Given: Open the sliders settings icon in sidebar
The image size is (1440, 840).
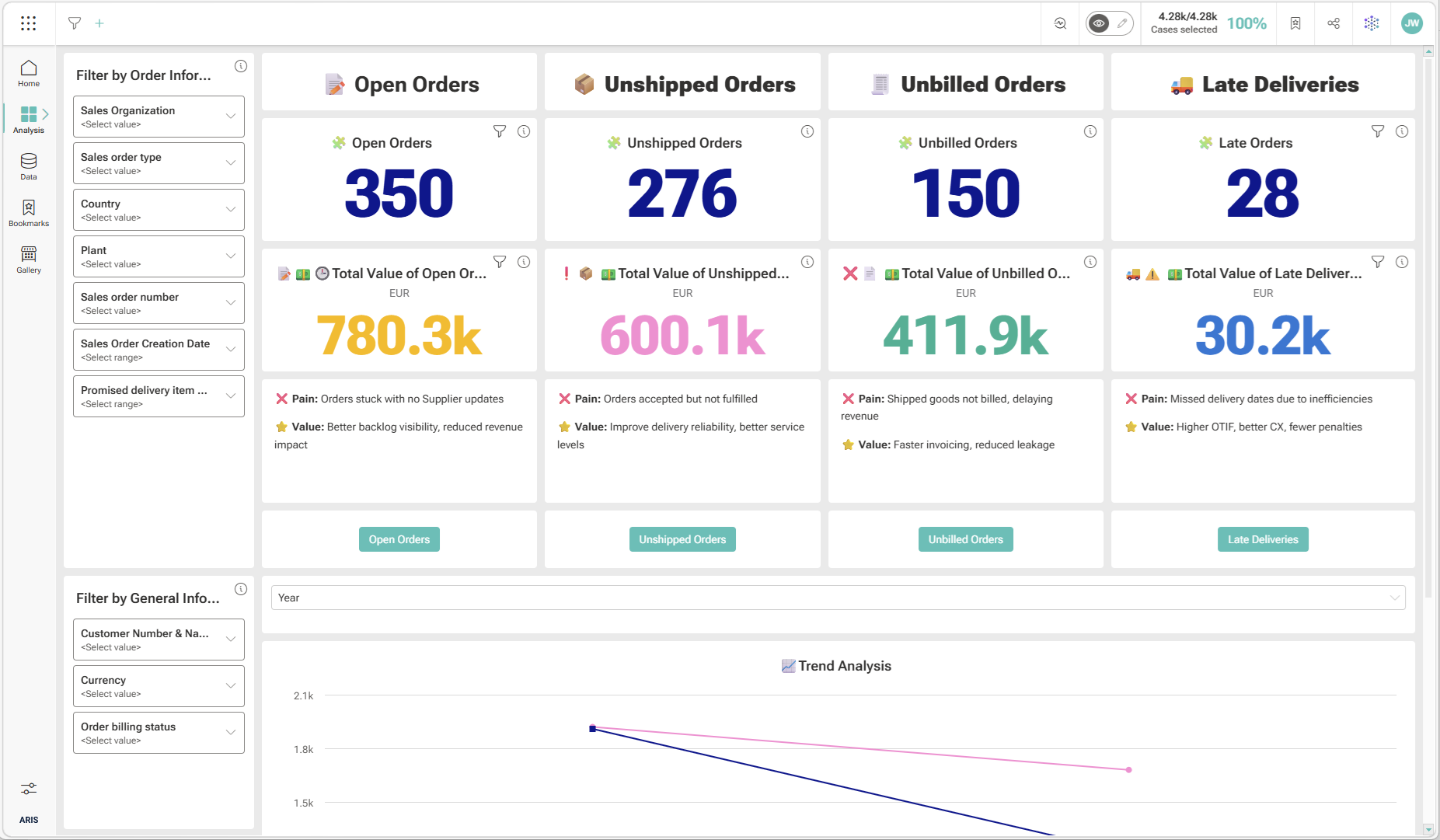Looking at the screenshot, I should [x=29, y=789].
